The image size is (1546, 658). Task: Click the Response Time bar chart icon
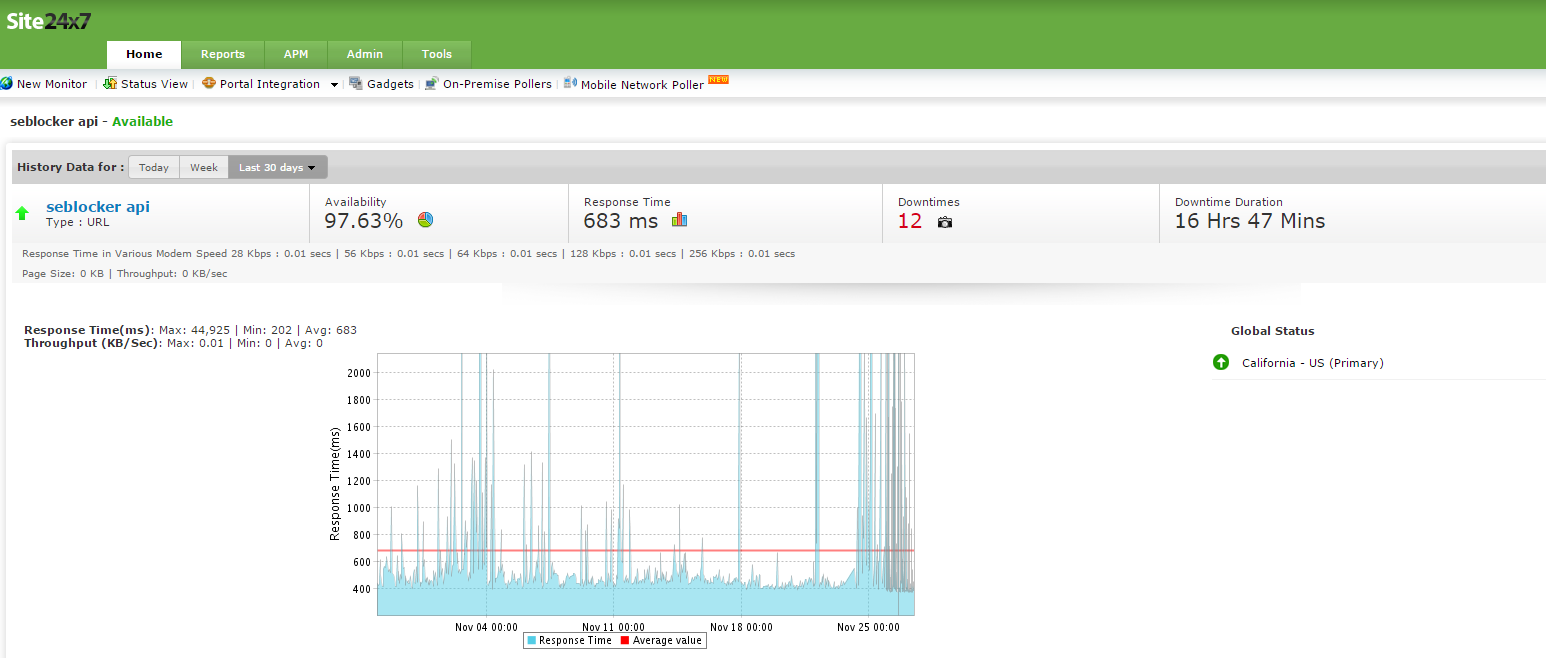[x=680, y=220]
